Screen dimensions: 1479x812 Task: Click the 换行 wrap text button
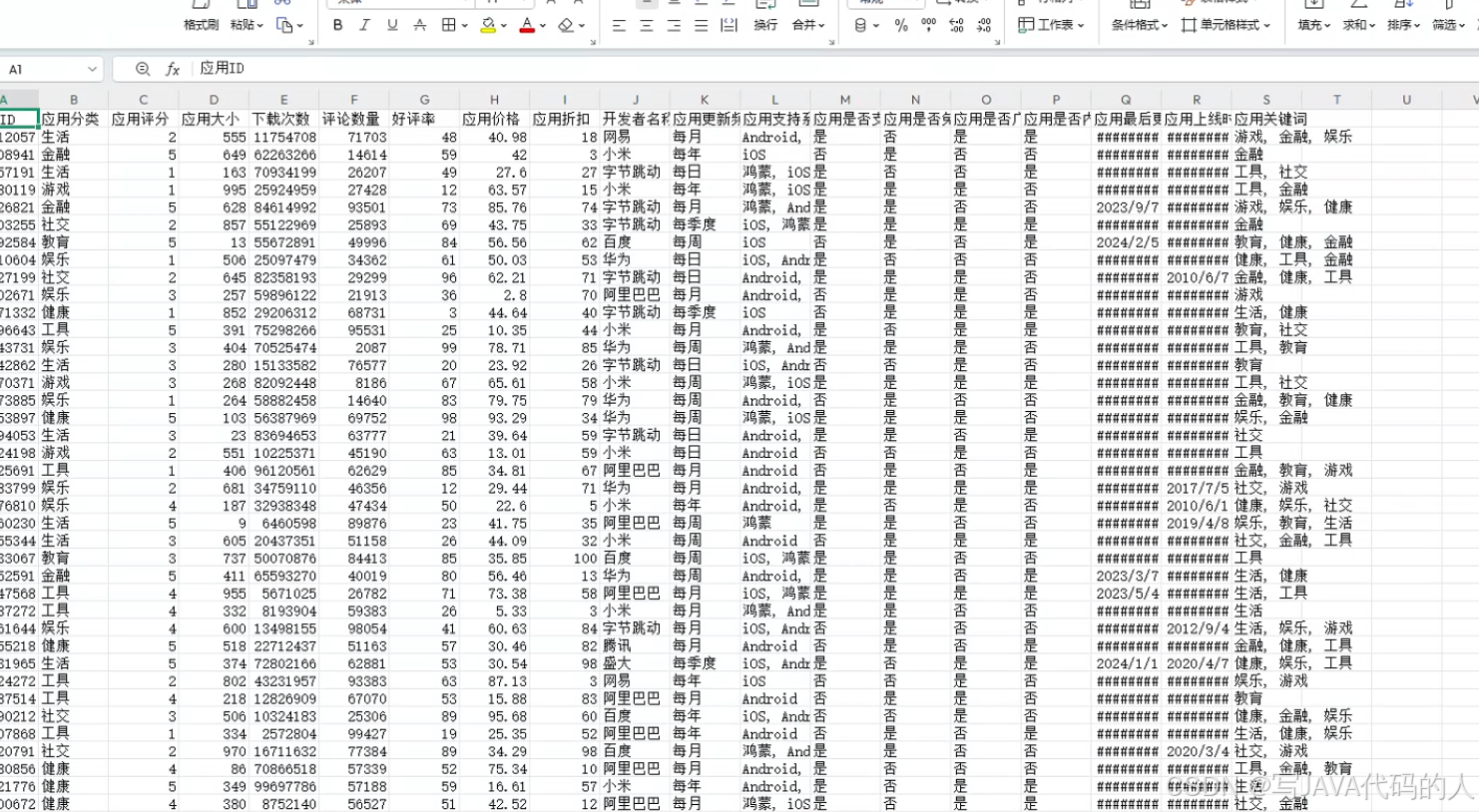click(765, 25)
